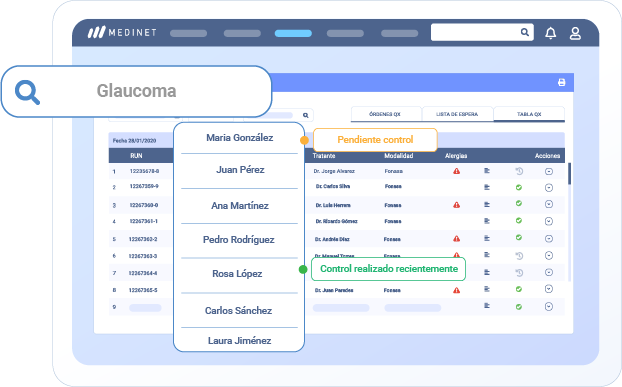
Task: Pick Carlos Sánchez from the patient list
Action: tap(238, 310)
